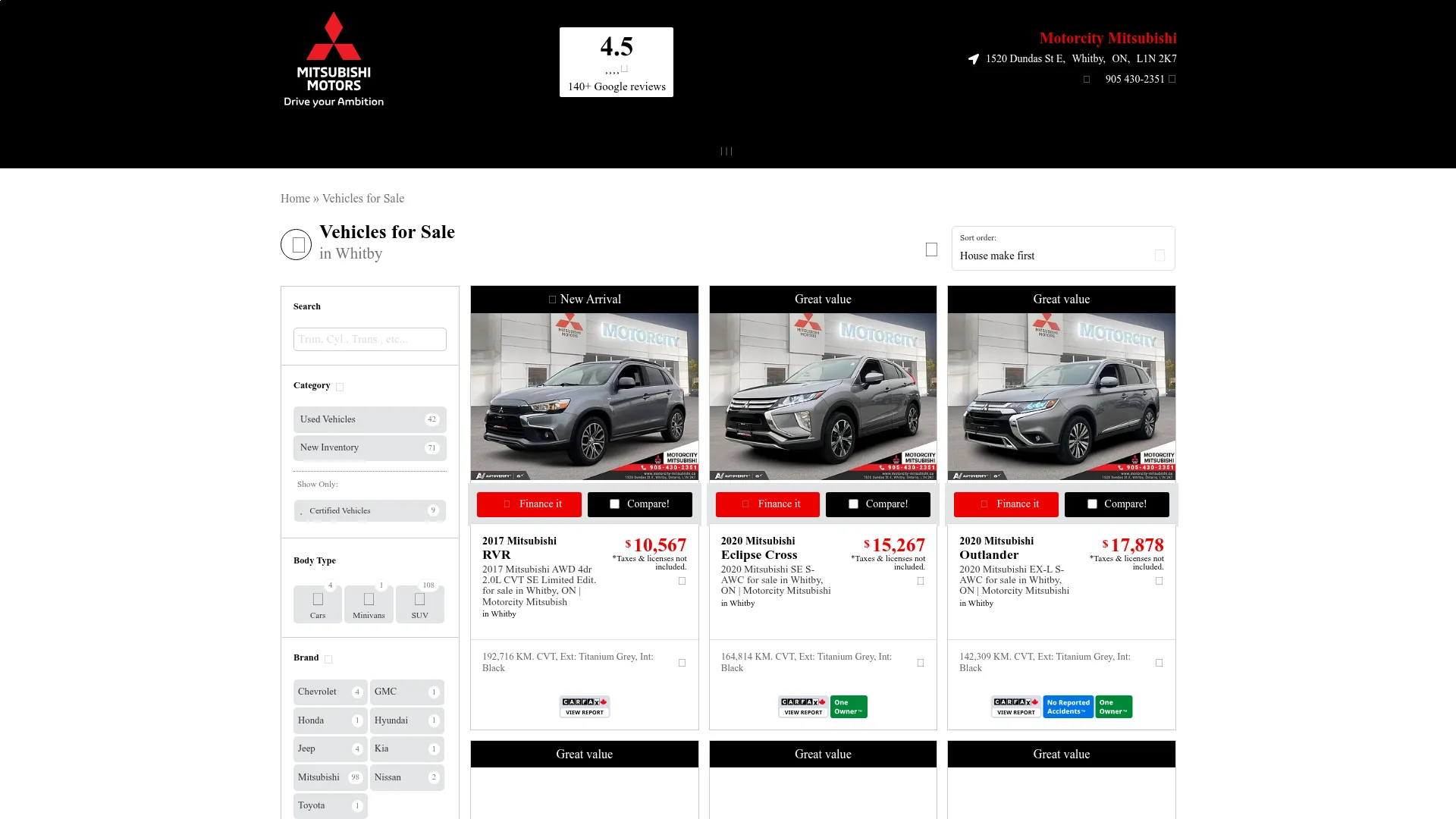View the CARFAX report for the RVR

tap(585, 707)
